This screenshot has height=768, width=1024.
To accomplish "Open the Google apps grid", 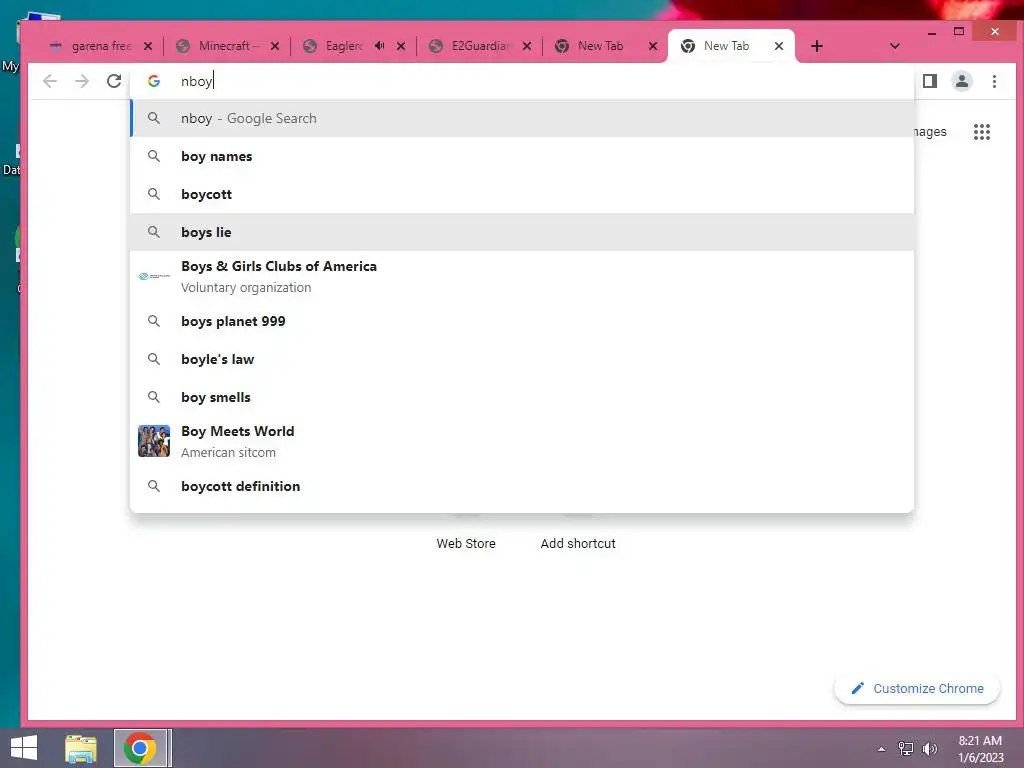I will pyautogui.click(x=982, y=132).
